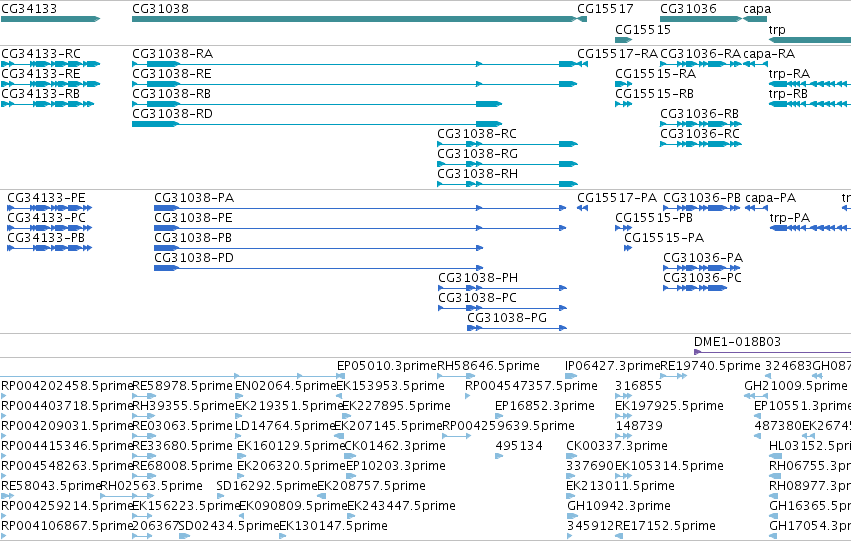
Task: Select EST RH58646.5prime
Action: (x=488, y=366)
